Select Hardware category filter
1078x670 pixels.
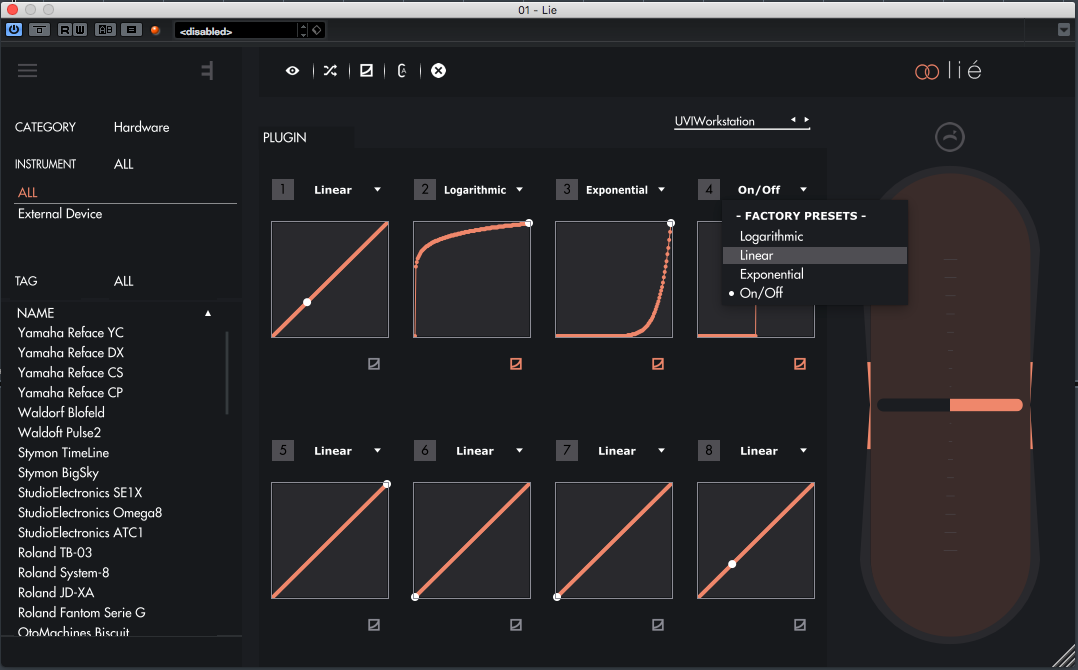[142, 127]
